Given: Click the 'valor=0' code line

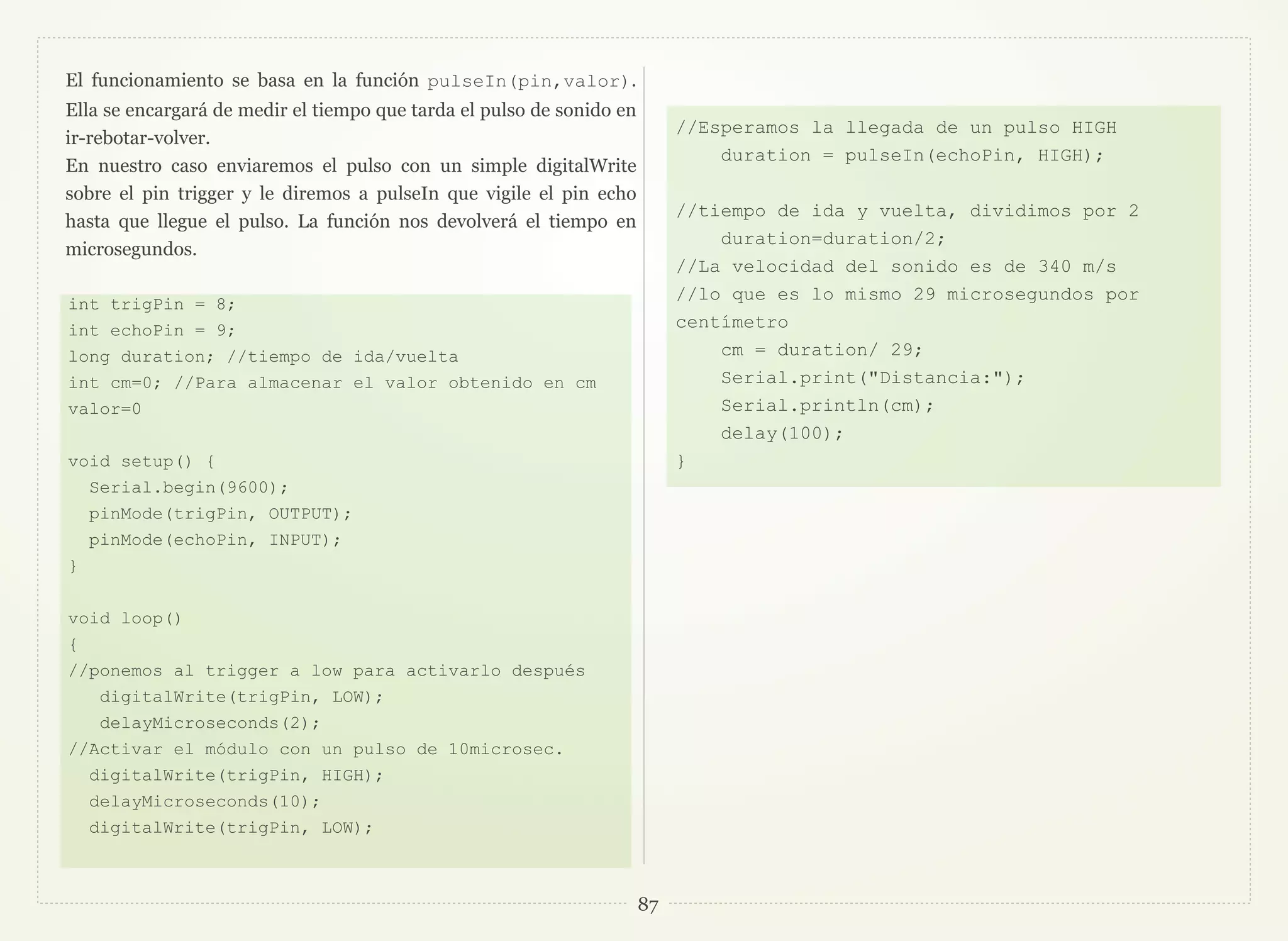Looking at the screenshot, I should coord(104,409).
